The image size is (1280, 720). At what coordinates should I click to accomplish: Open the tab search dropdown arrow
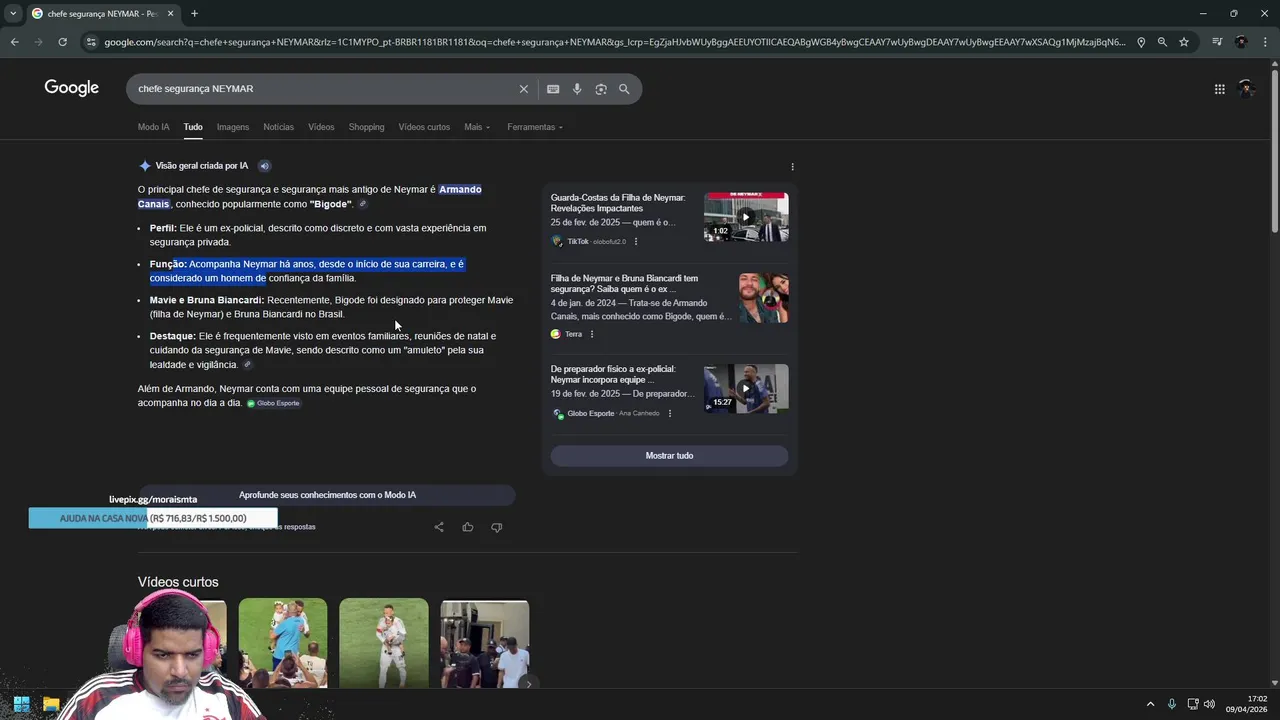tap(13, 14)
